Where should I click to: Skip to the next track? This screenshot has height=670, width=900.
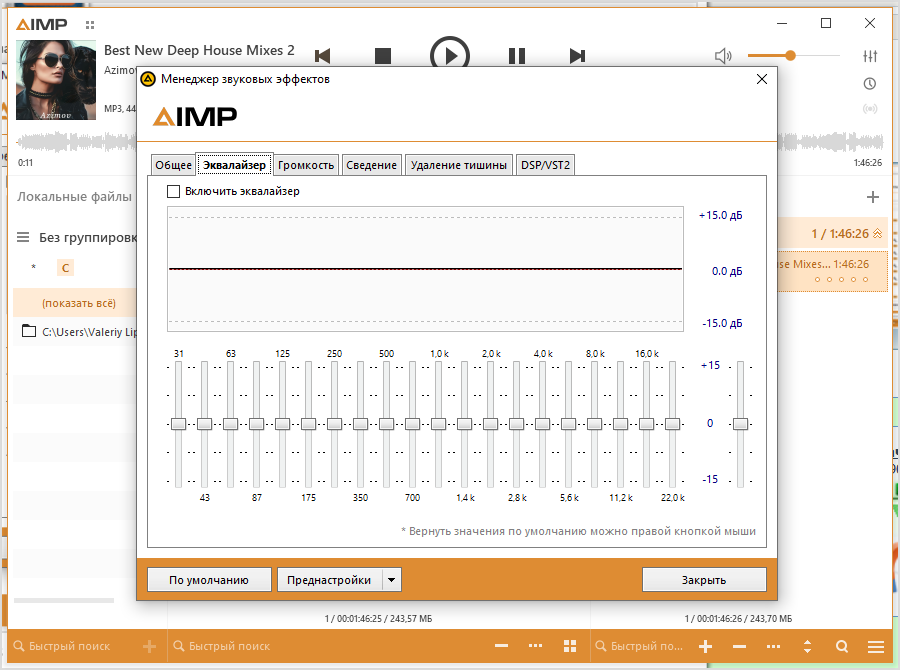click(577, 56)
